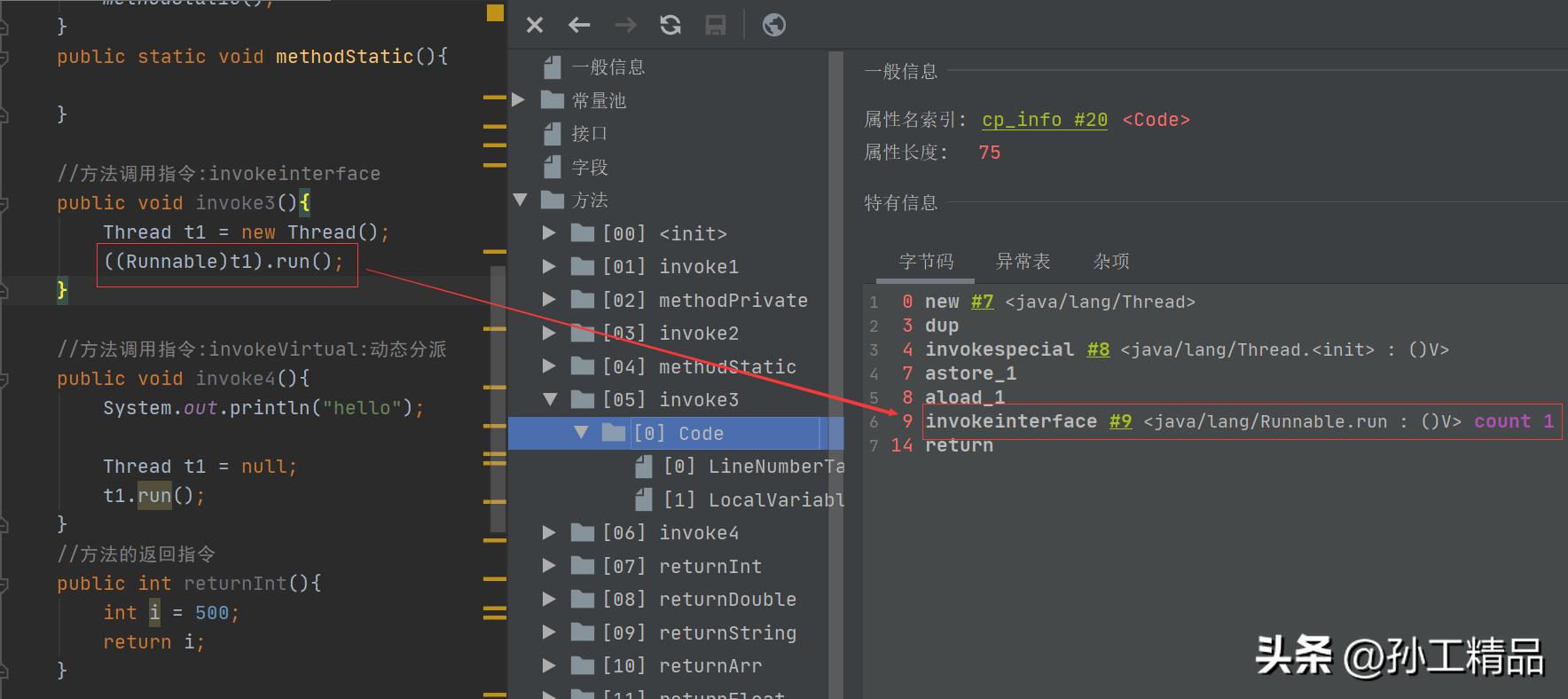Collapse the 方法 folder
Viewport: 1568px width, 699px height.
pyautogui.click(x=520, y=200)
